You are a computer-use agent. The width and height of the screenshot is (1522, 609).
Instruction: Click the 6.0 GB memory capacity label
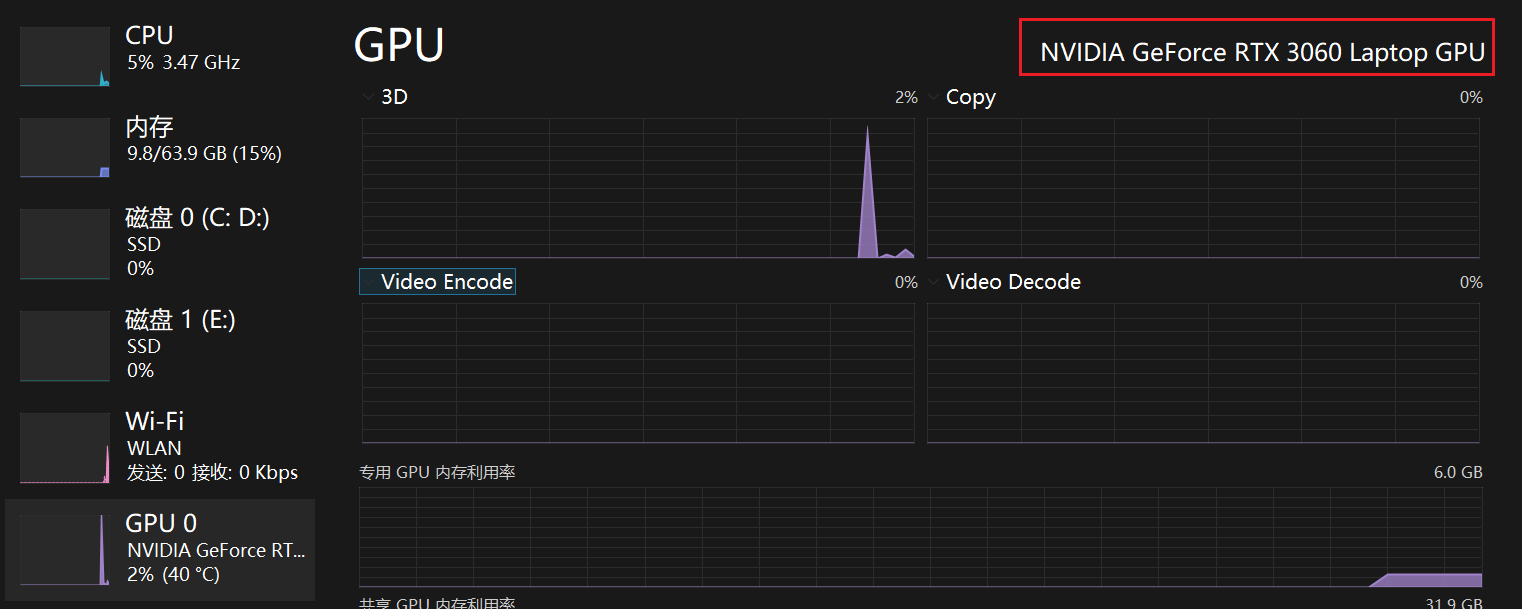click(x=1458, y=472)
